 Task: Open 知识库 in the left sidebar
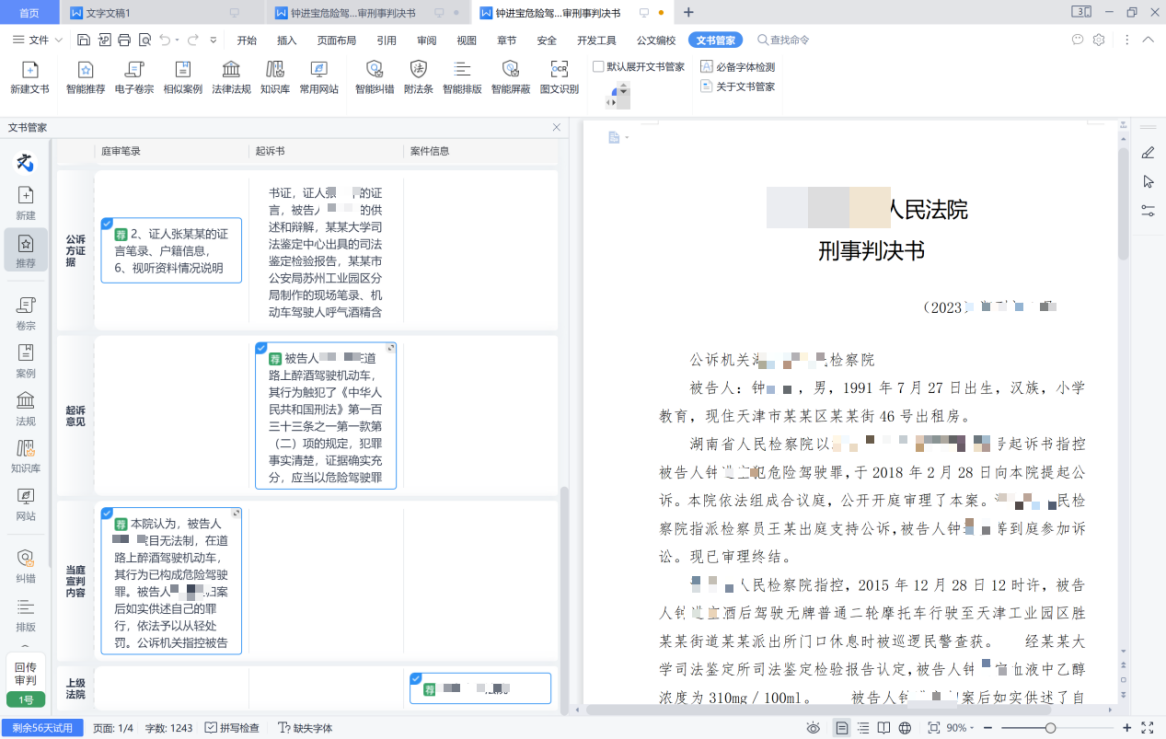coord(25,455)
